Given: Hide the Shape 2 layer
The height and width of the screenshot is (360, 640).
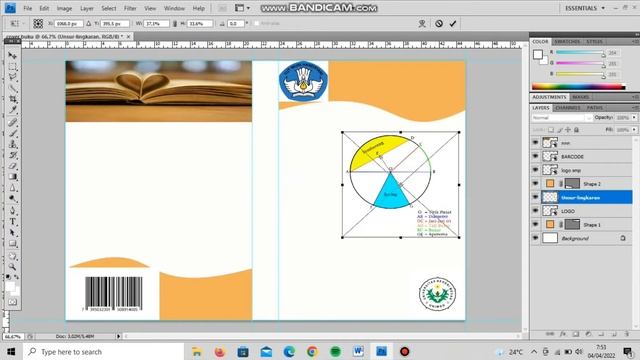Looking at the screenshot, I should coord(536,183).
